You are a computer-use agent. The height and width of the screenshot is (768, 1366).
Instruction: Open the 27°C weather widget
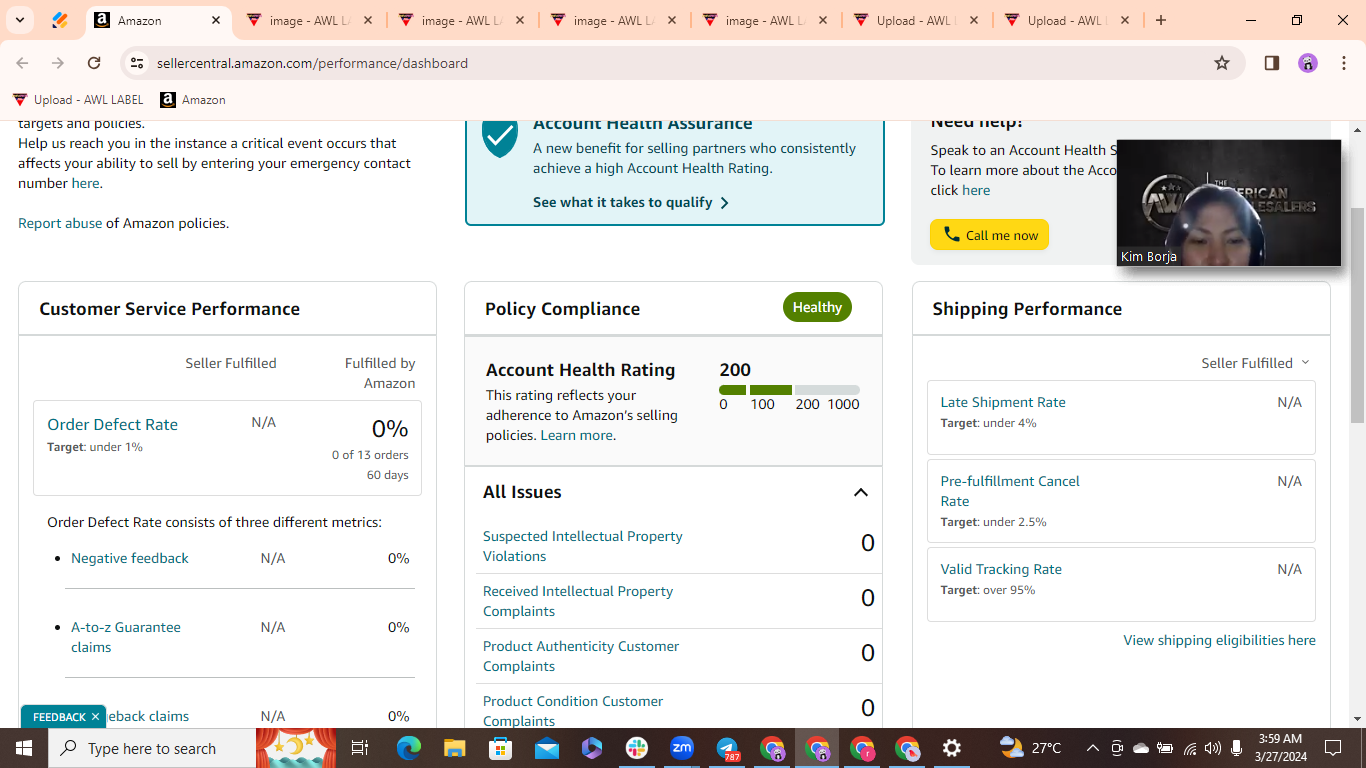[1031, 748]
